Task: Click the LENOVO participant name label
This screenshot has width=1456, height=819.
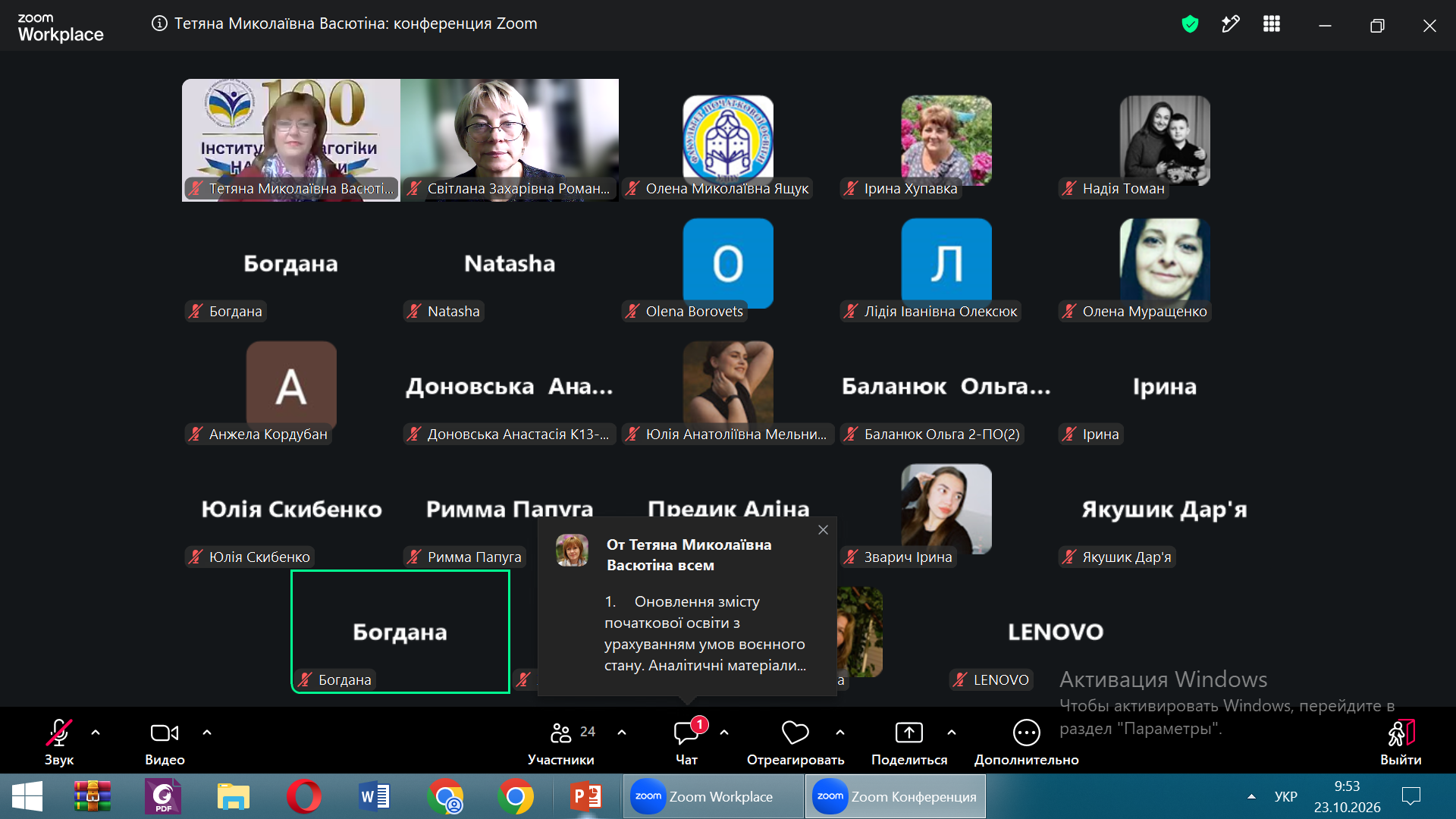Action: tap(992, 680)
